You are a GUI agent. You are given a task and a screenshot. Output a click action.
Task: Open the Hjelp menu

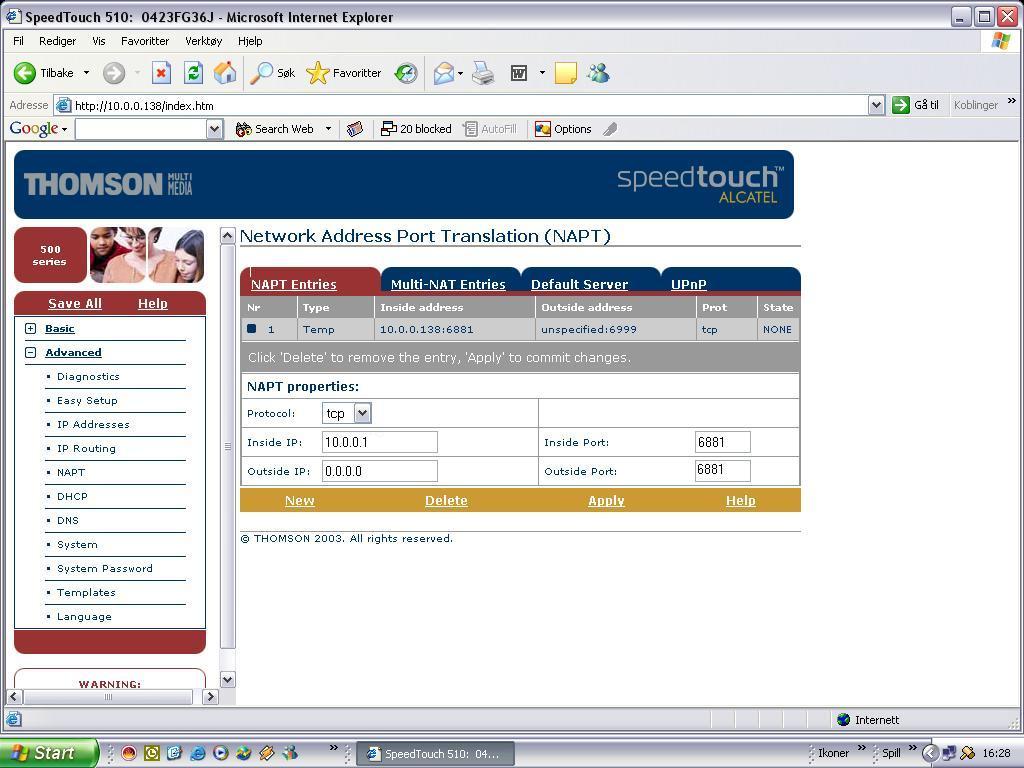point(250,41)
